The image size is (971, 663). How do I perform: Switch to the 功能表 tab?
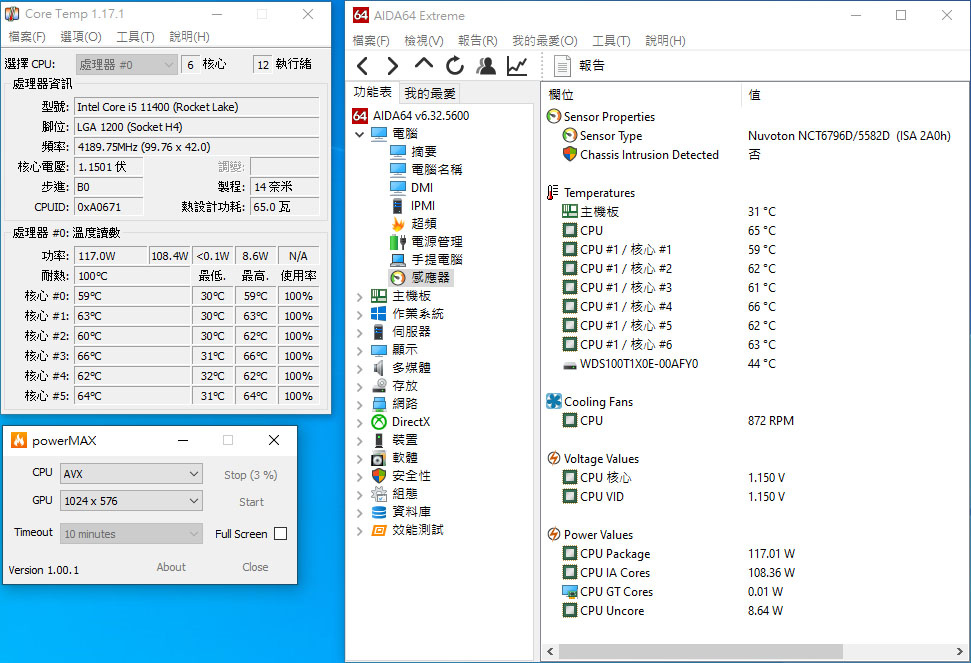[372, 92]
